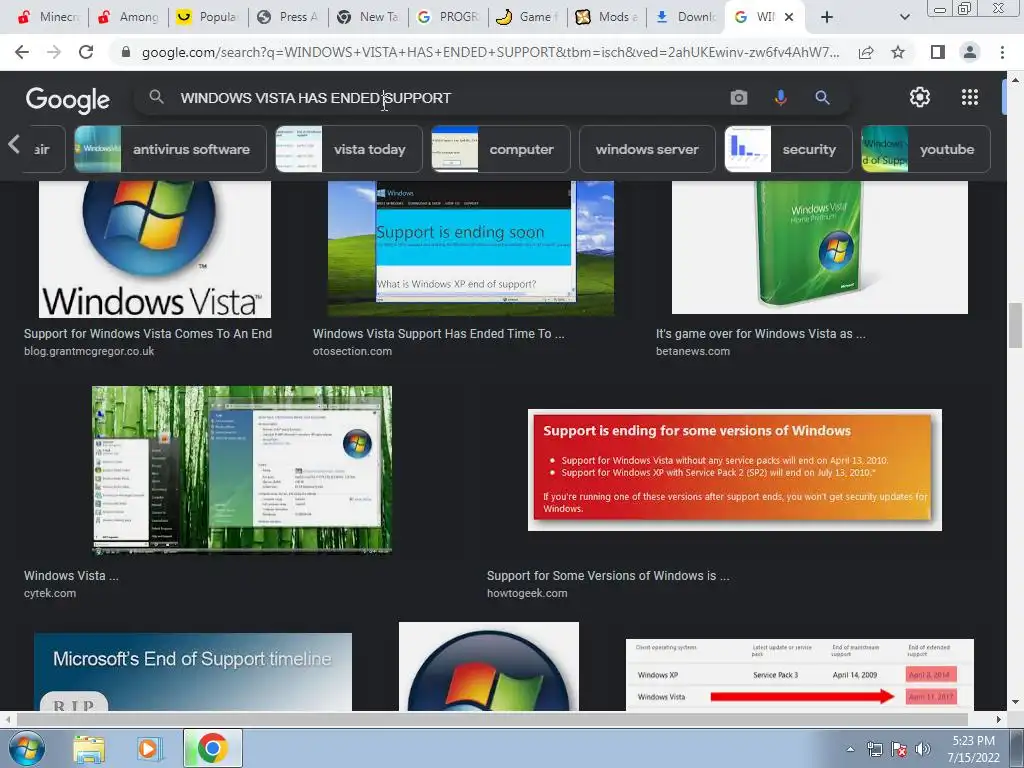This screenshot has width=1024, height=768.
Task: Expand the tab search dropdown
Action: (904, 17)
